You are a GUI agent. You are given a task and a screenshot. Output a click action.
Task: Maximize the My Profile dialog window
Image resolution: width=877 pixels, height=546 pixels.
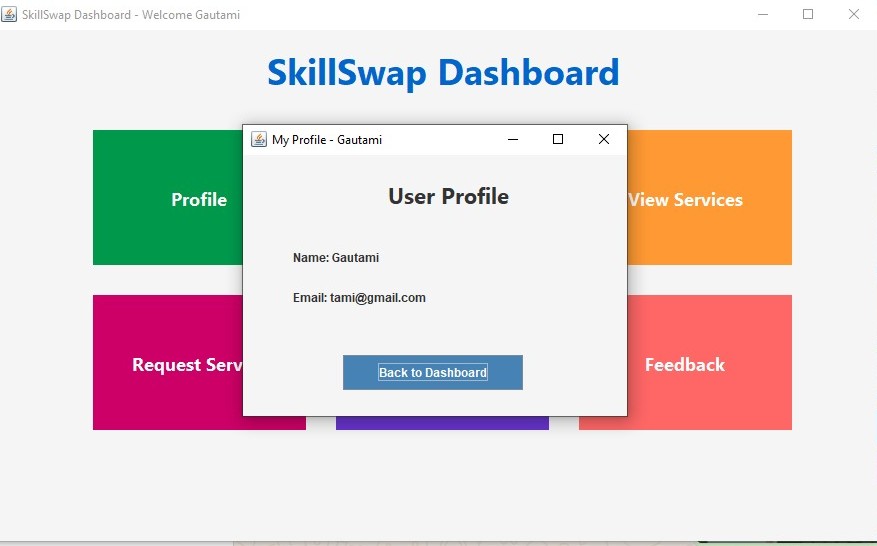(x=558, y=139)
